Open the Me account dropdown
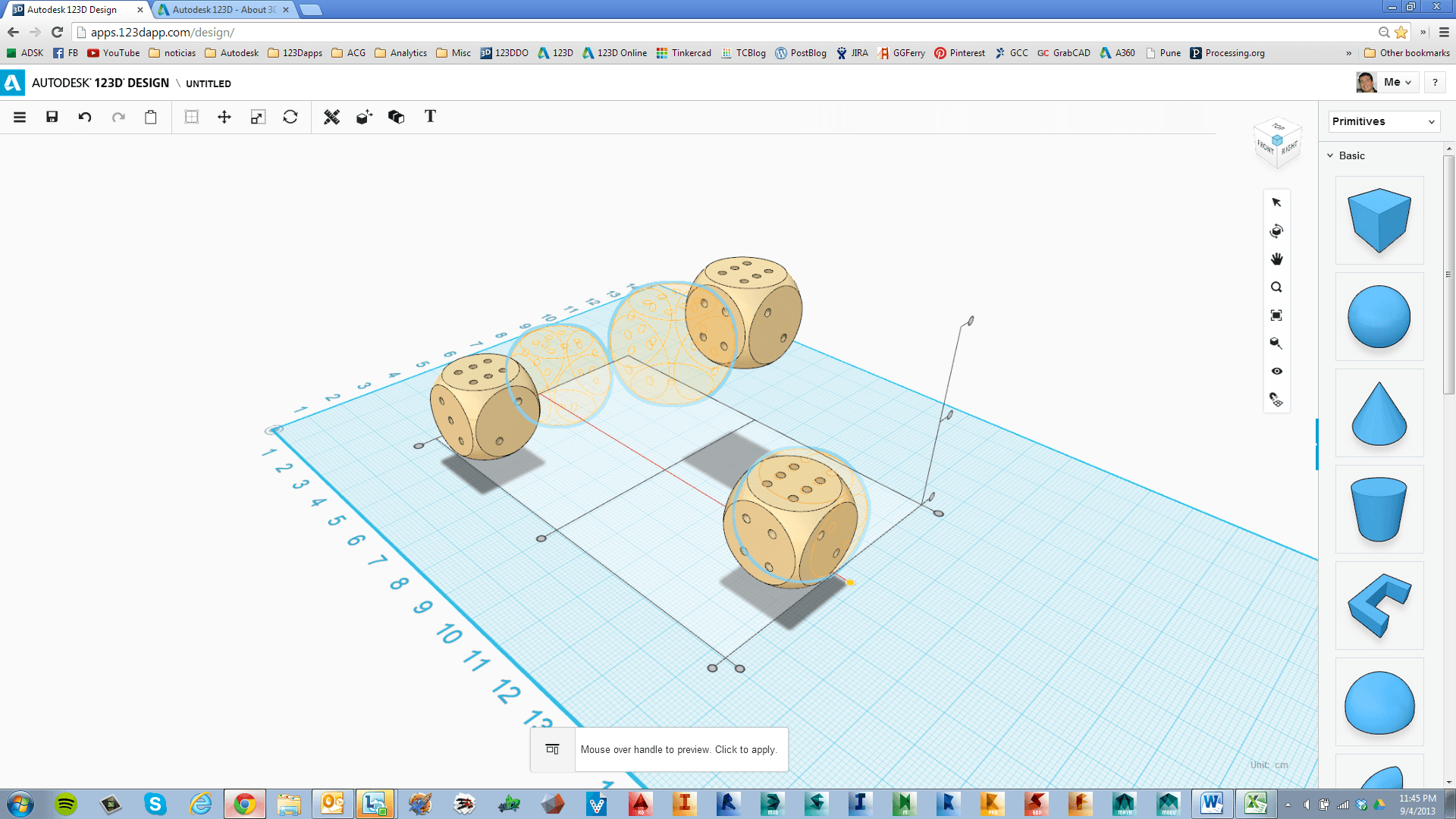 pos(1396,83)
